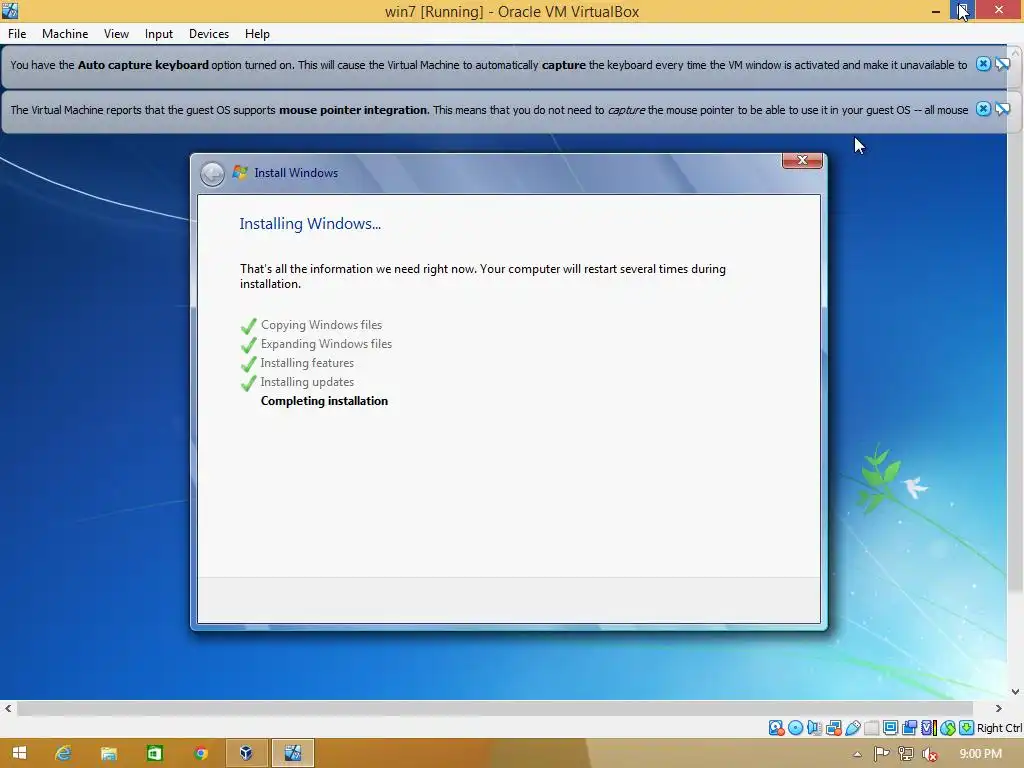Screen dimensions: 1024x768
Task: Click the optical drive status icon
Action: pyautogui.click(x=795, y=728)
